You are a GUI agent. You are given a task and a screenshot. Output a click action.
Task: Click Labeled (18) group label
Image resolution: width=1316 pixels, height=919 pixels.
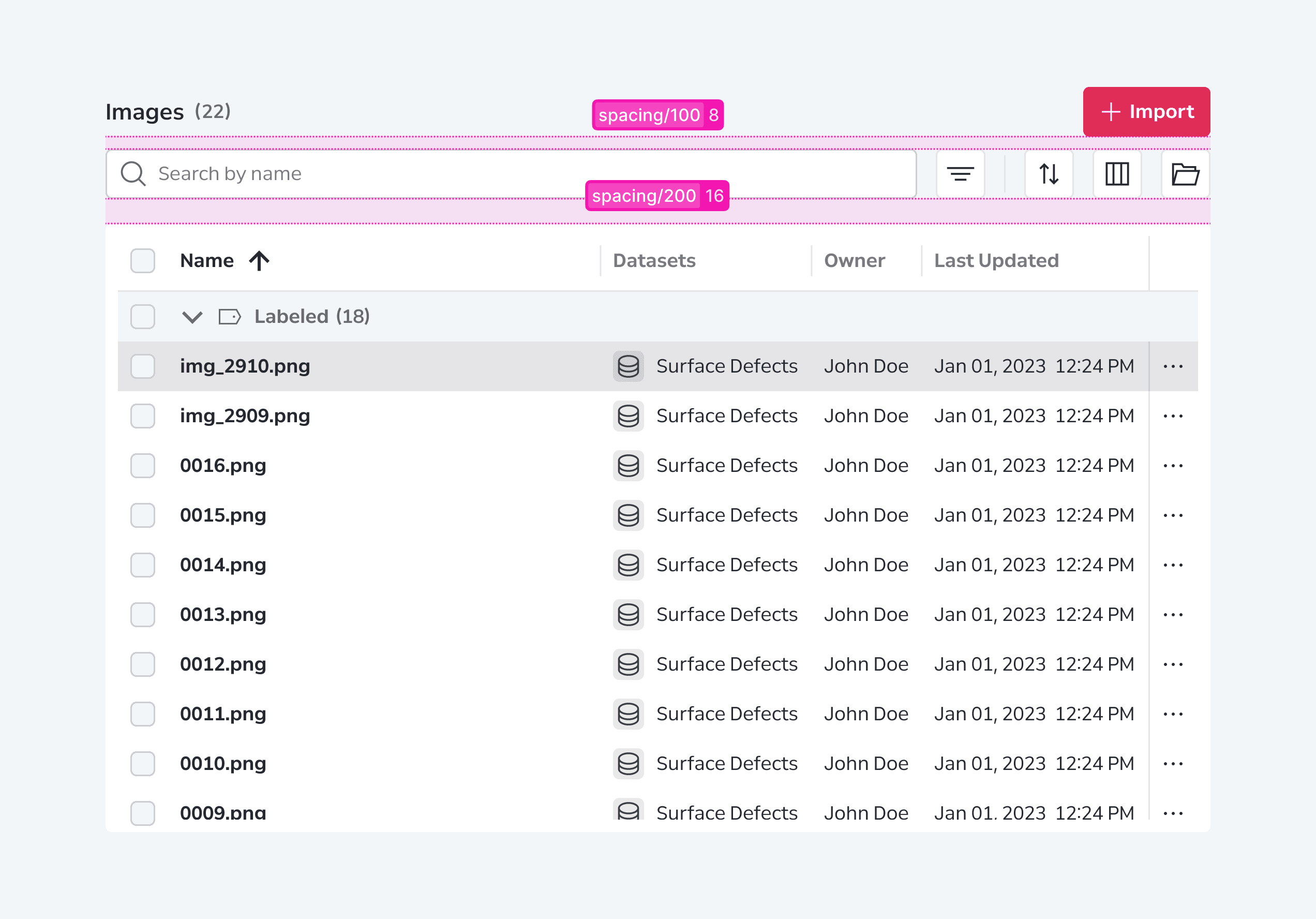312,317
